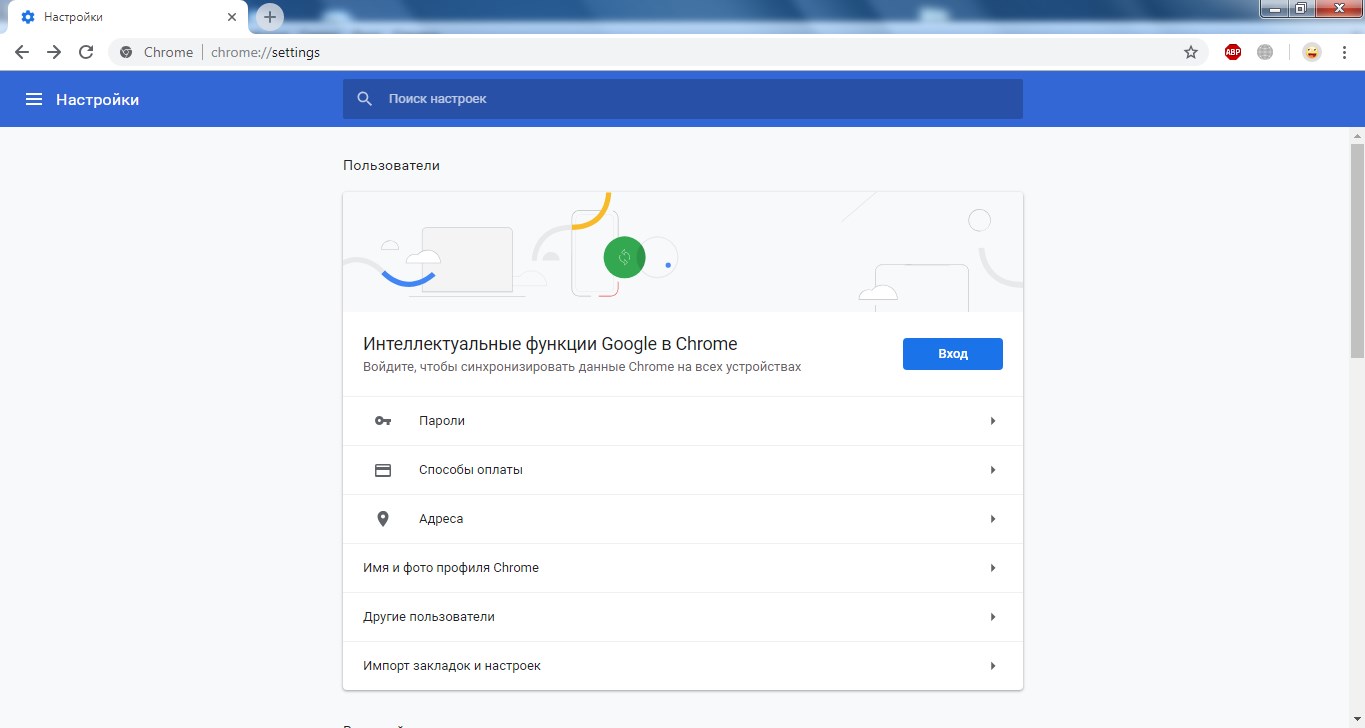Viewport: 1365px width, 728px height.
Task: Reload the settings page
Action: (x=86, y=52)
